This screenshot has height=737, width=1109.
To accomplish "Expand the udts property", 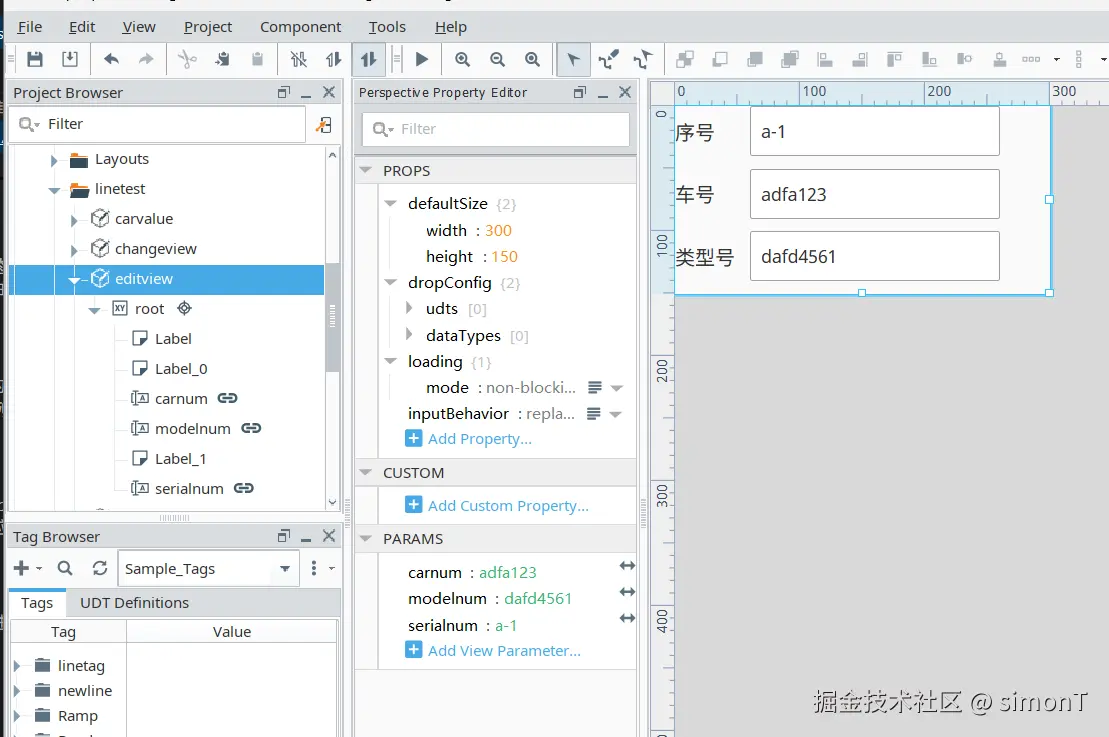I will 409,308.
